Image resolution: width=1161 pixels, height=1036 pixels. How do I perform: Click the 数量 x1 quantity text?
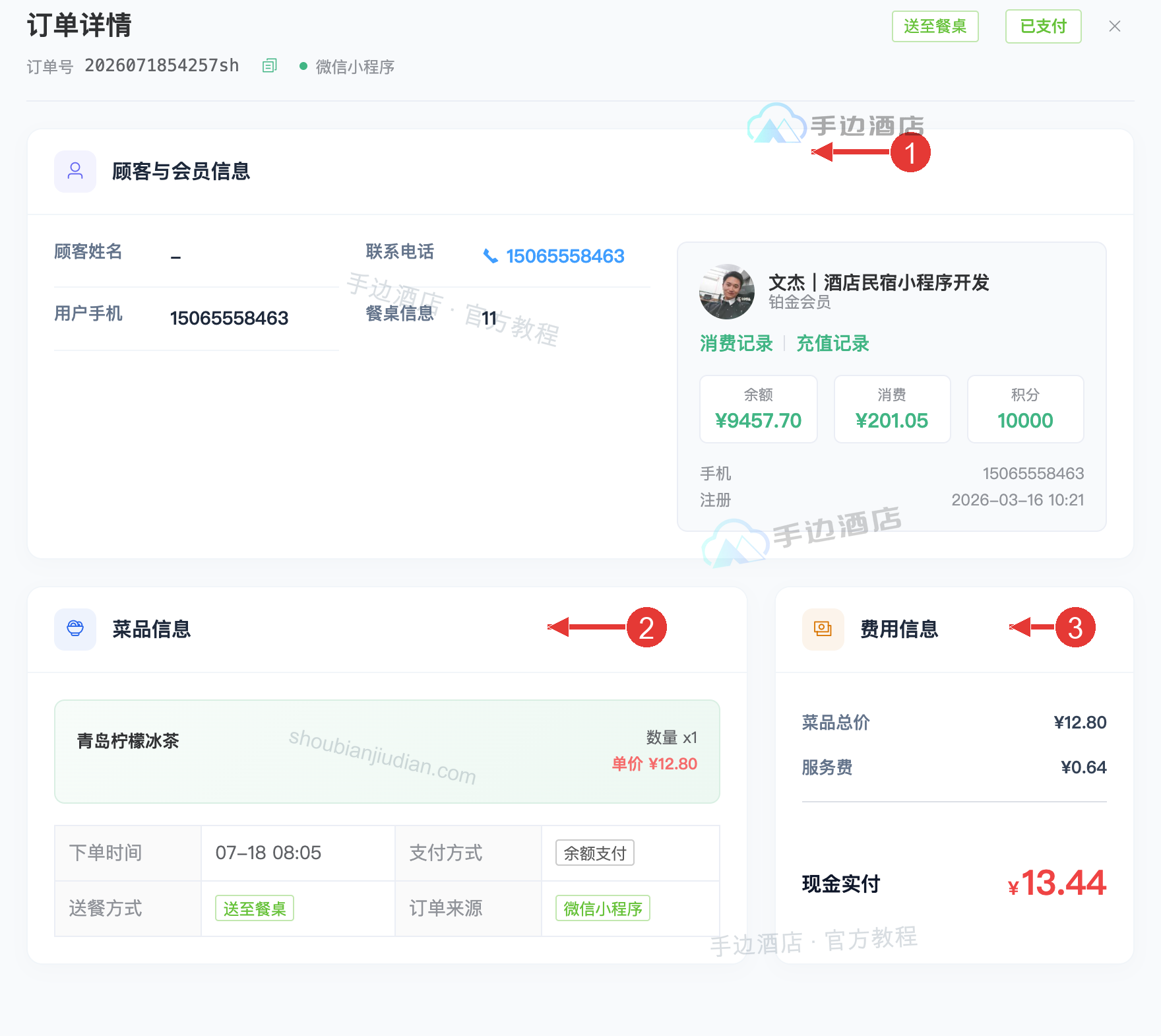672,738
